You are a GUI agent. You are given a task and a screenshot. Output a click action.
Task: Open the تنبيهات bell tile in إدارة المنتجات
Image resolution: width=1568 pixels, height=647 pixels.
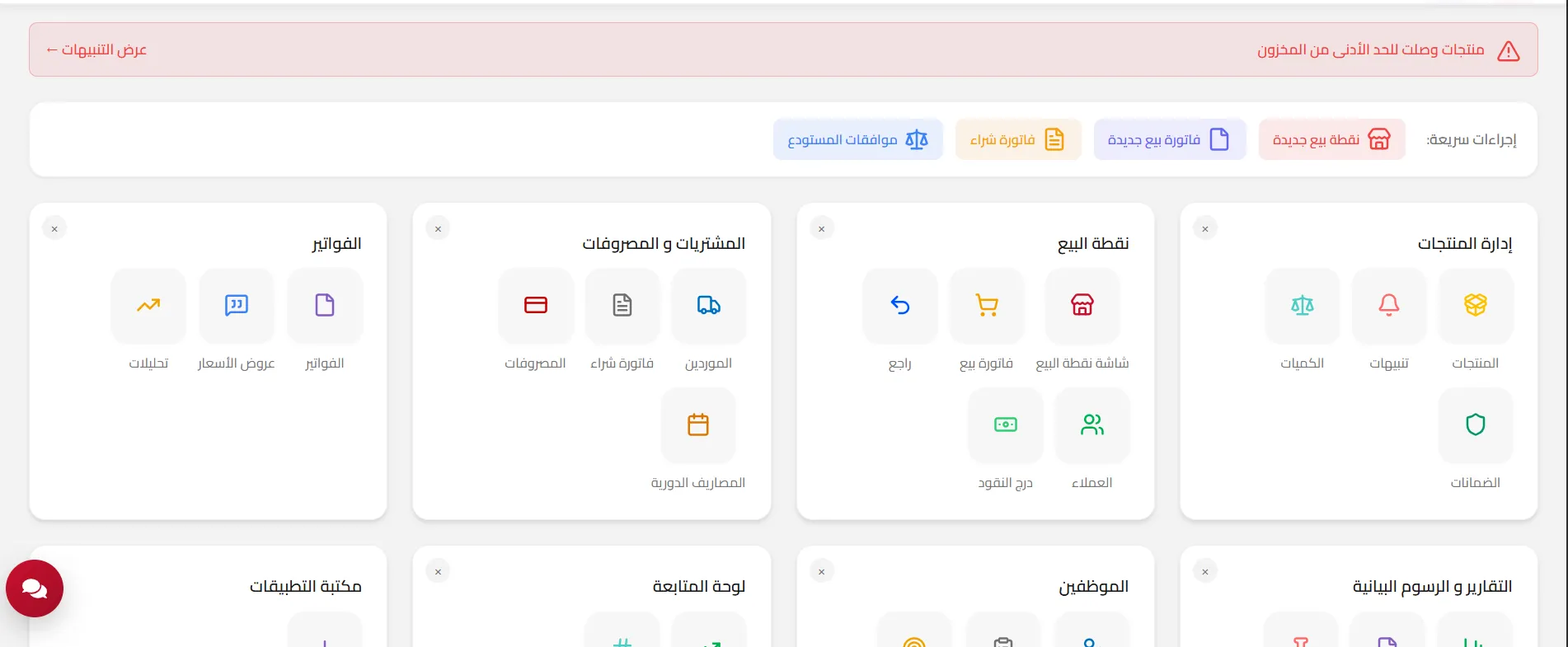tap(1388, 306)
